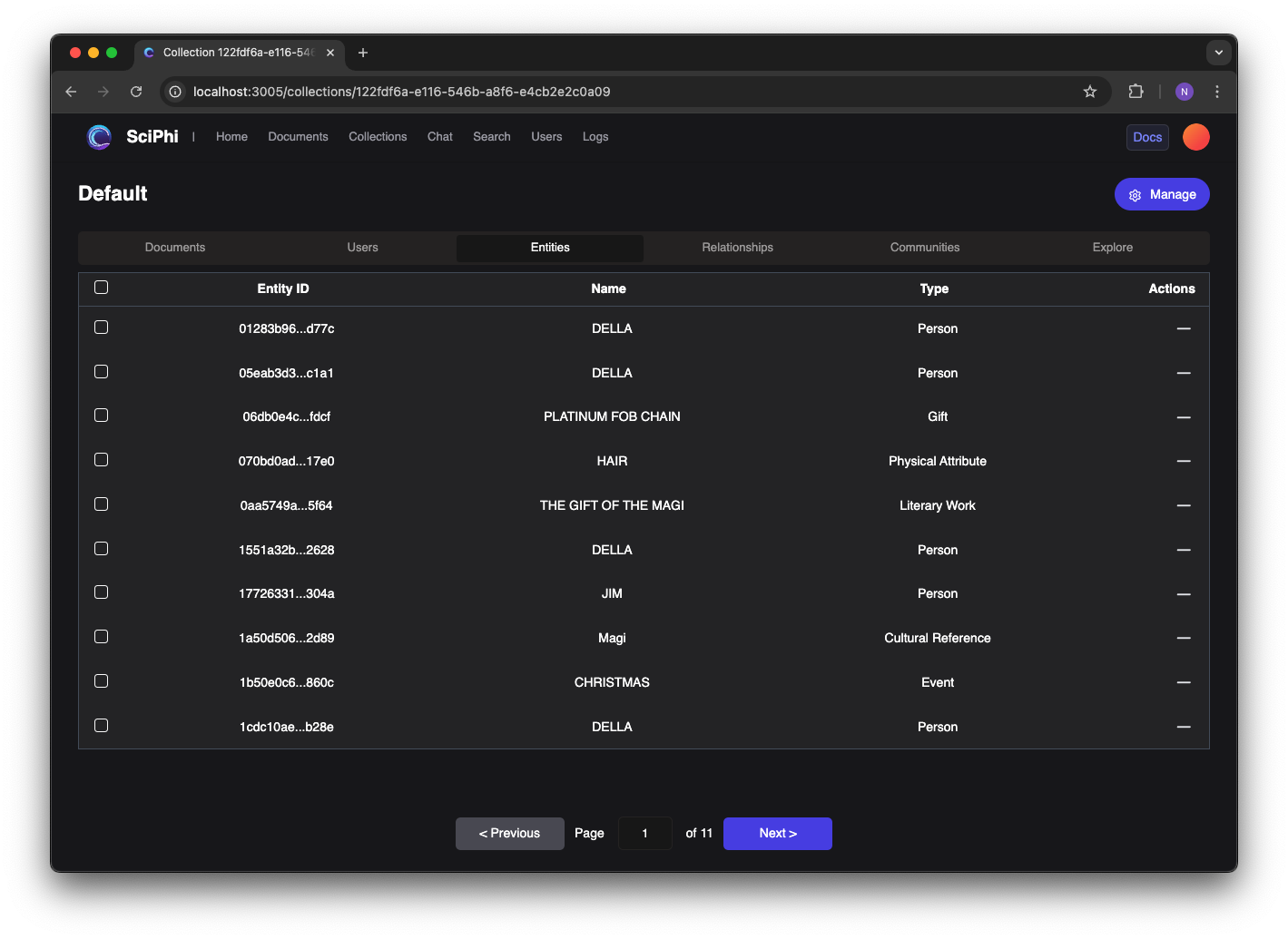Open actions dash for JIM row
The width and height of the screenshot is (1288, 939).
click(1184, 594)
